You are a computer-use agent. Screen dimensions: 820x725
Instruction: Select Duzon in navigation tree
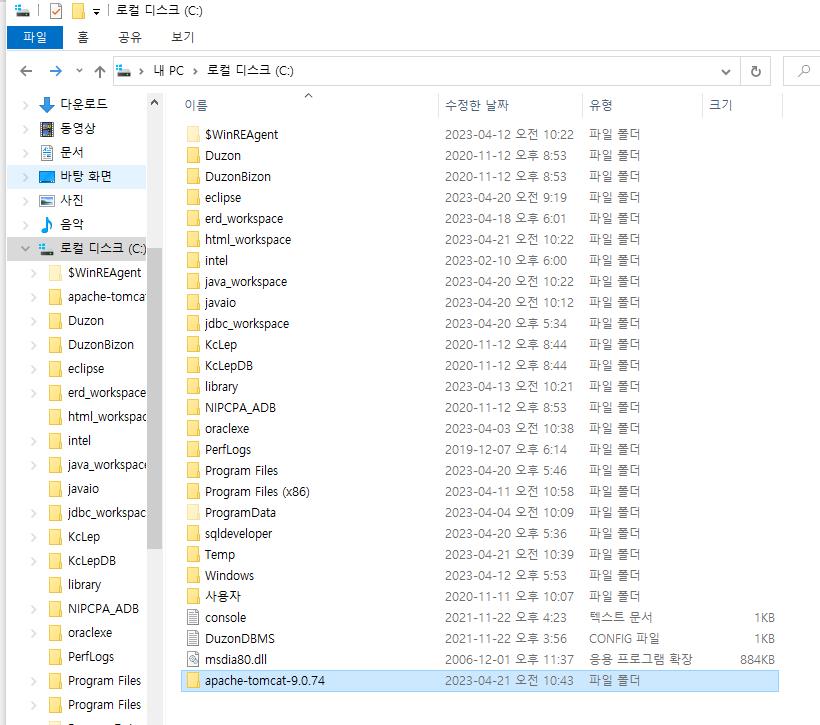pos(86,321)
